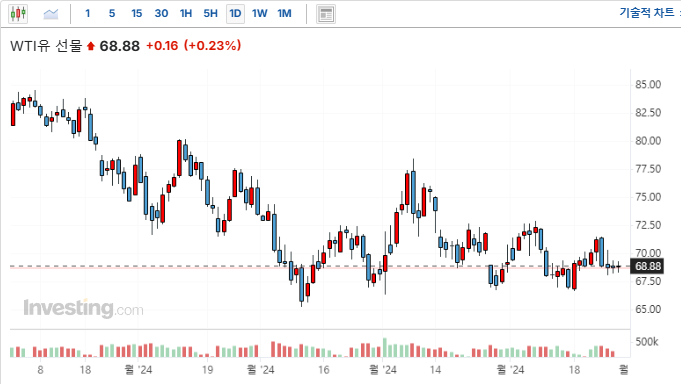Select the 30 minute interval
This screenshot has height=384, width=681.
pyautogui.click(x=162, y=13)
